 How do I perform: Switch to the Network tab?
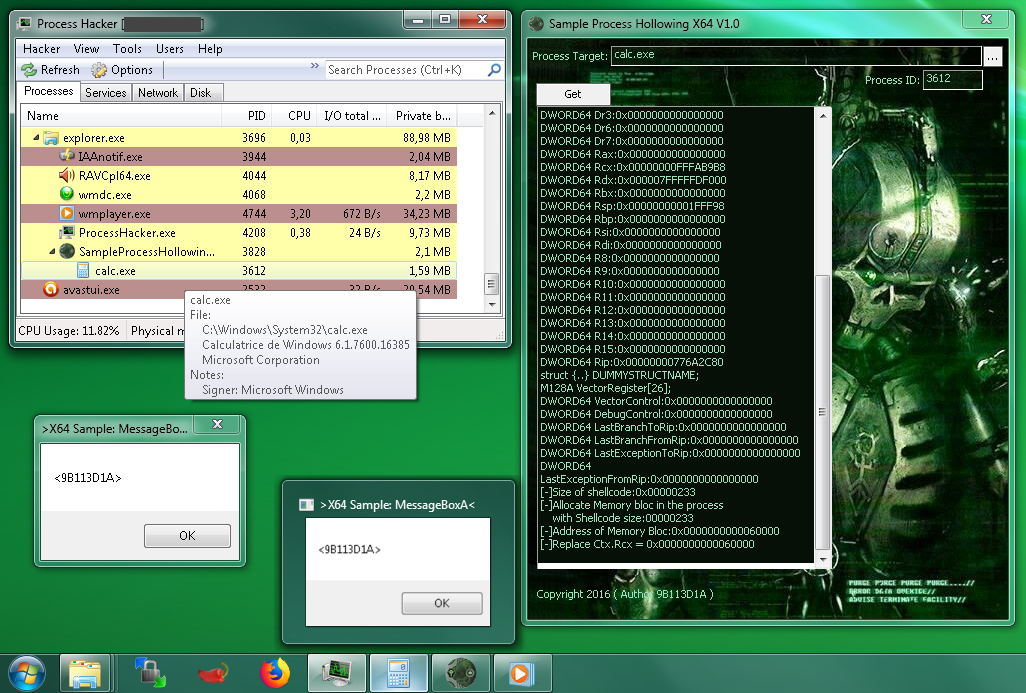point(158,93)
